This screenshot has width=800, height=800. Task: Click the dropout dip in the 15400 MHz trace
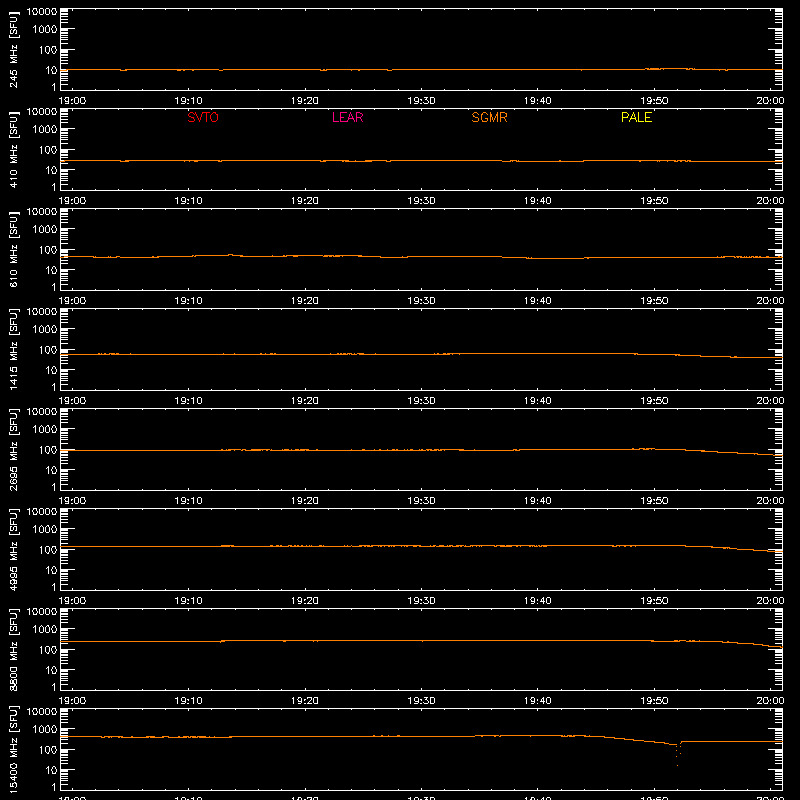[x=678, y=754]
